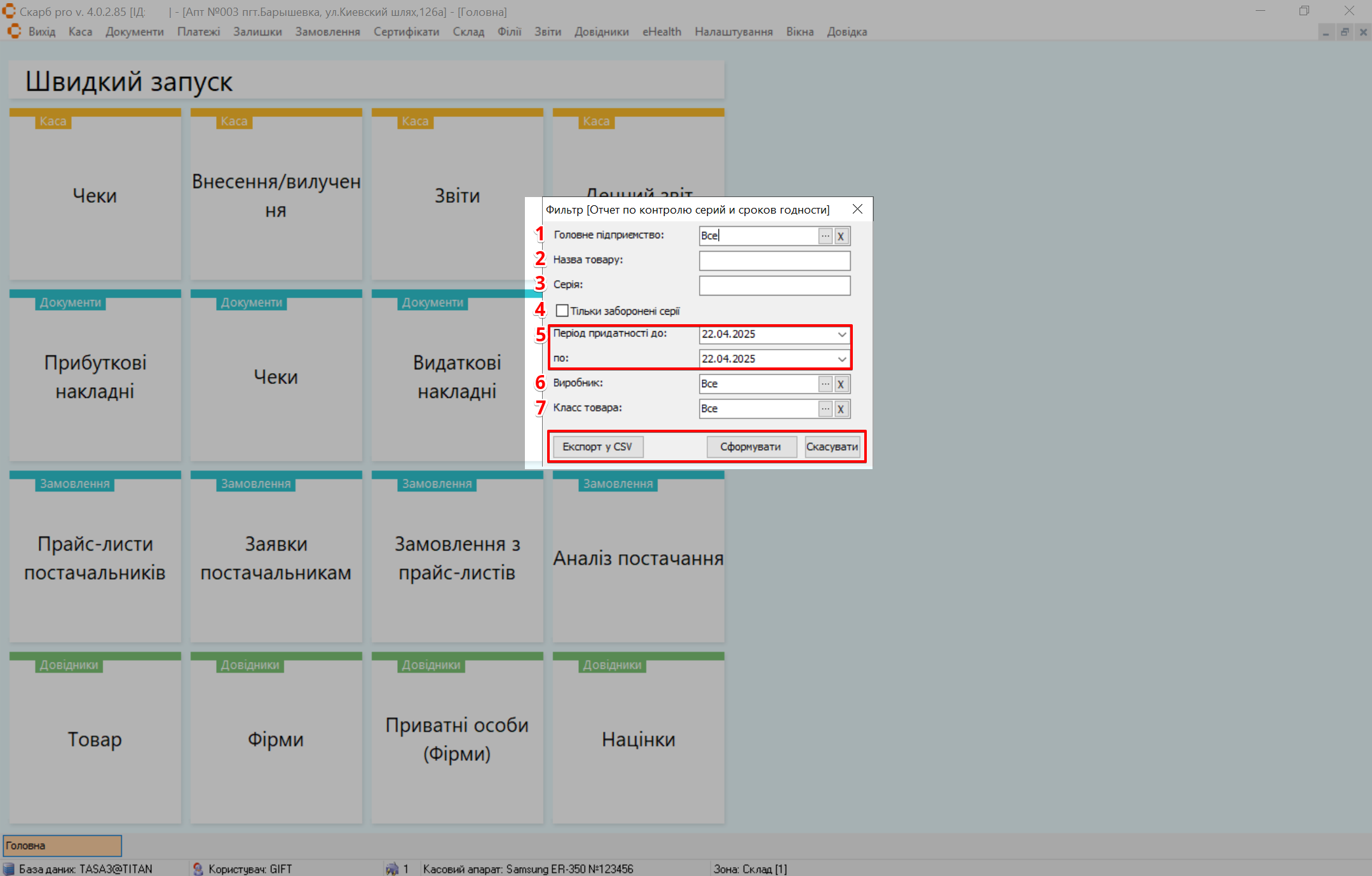Open the Довідники menu
This screenshot has height=876, width=1372.
(601, 32)
